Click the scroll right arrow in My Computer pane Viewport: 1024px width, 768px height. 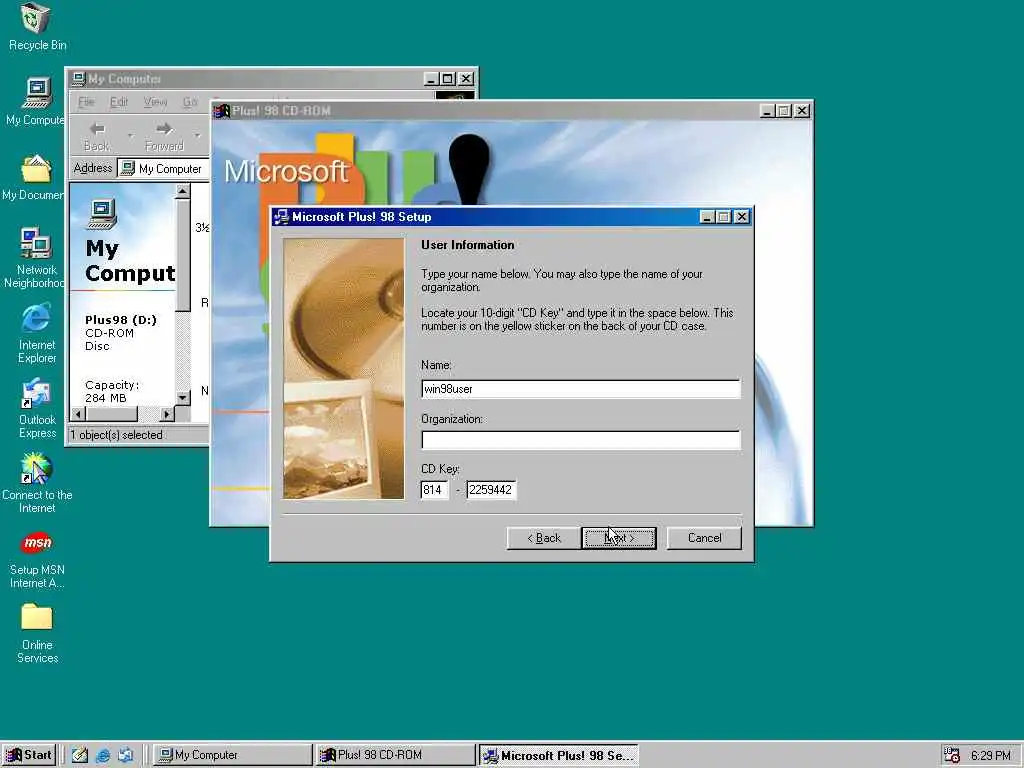167,414
